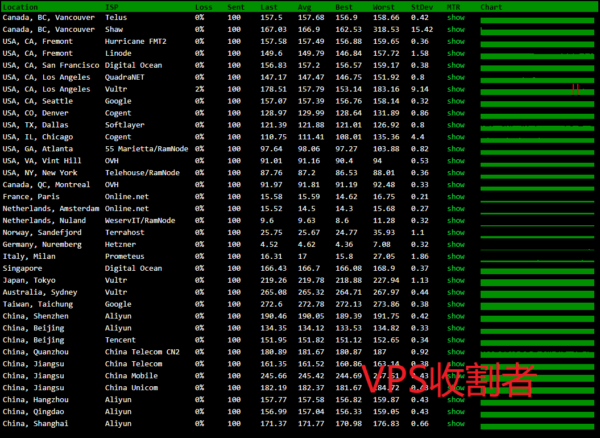Screen dimensions: 600x438
Task: Select the chart bar for Singapore Digital Ocean
Action: tap(537, 268)
